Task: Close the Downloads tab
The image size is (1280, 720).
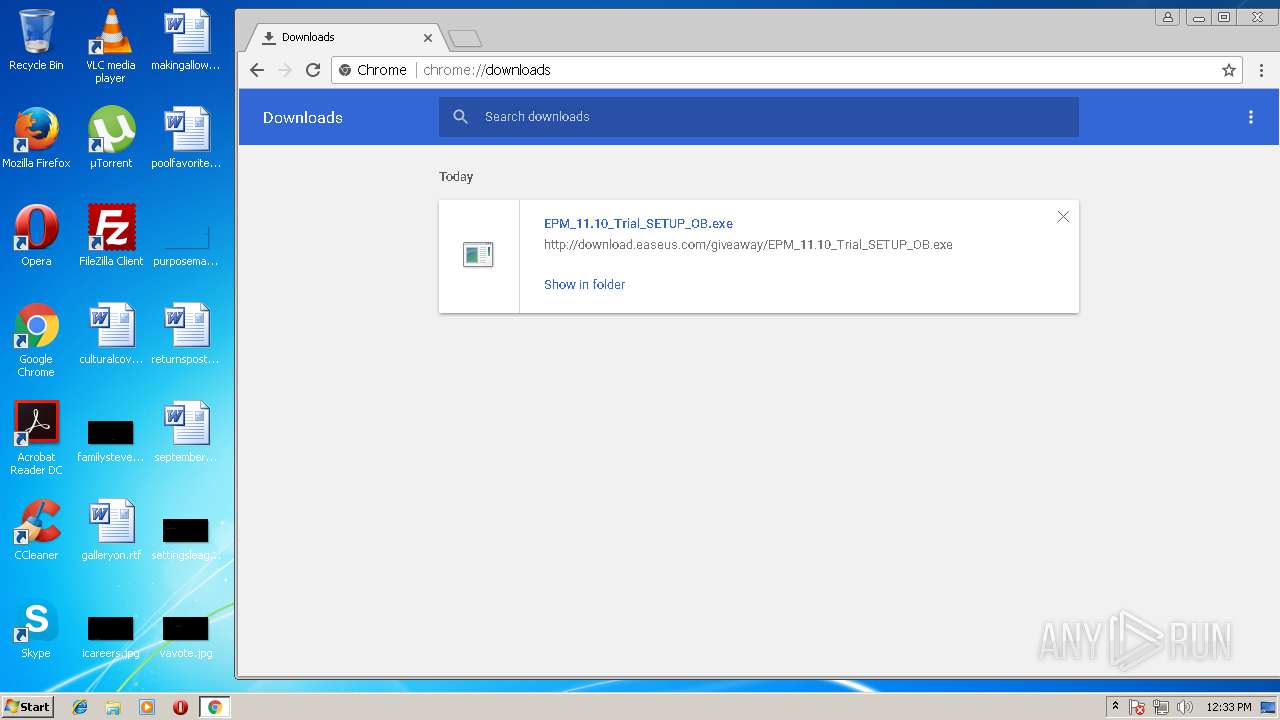Action: click(x=428, y=38)
